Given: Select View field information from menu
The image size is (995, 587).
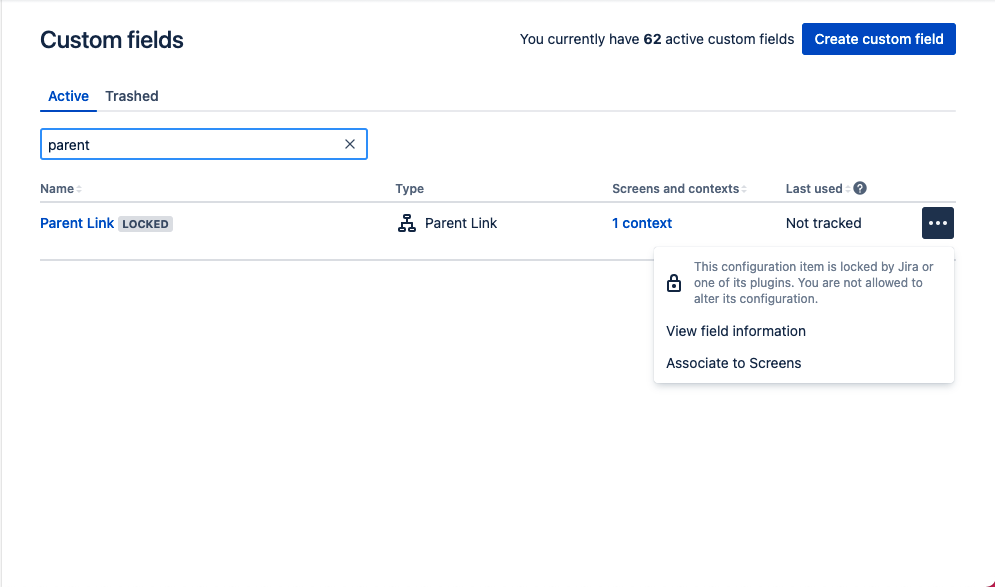Looking at the screenshot, I should (x=735, y=331).
